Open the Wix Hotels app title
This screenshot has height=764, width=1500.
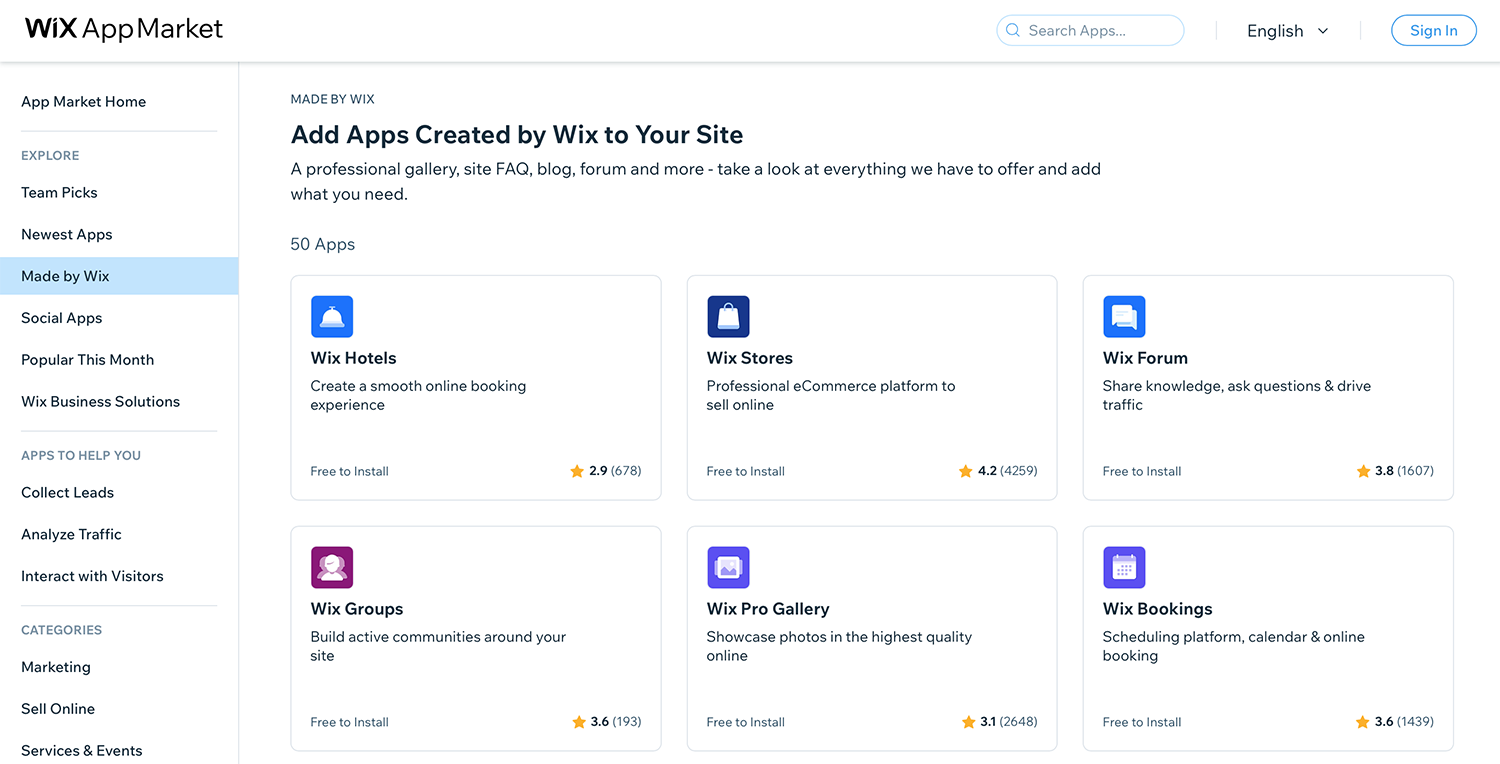[x=354, y=358]
